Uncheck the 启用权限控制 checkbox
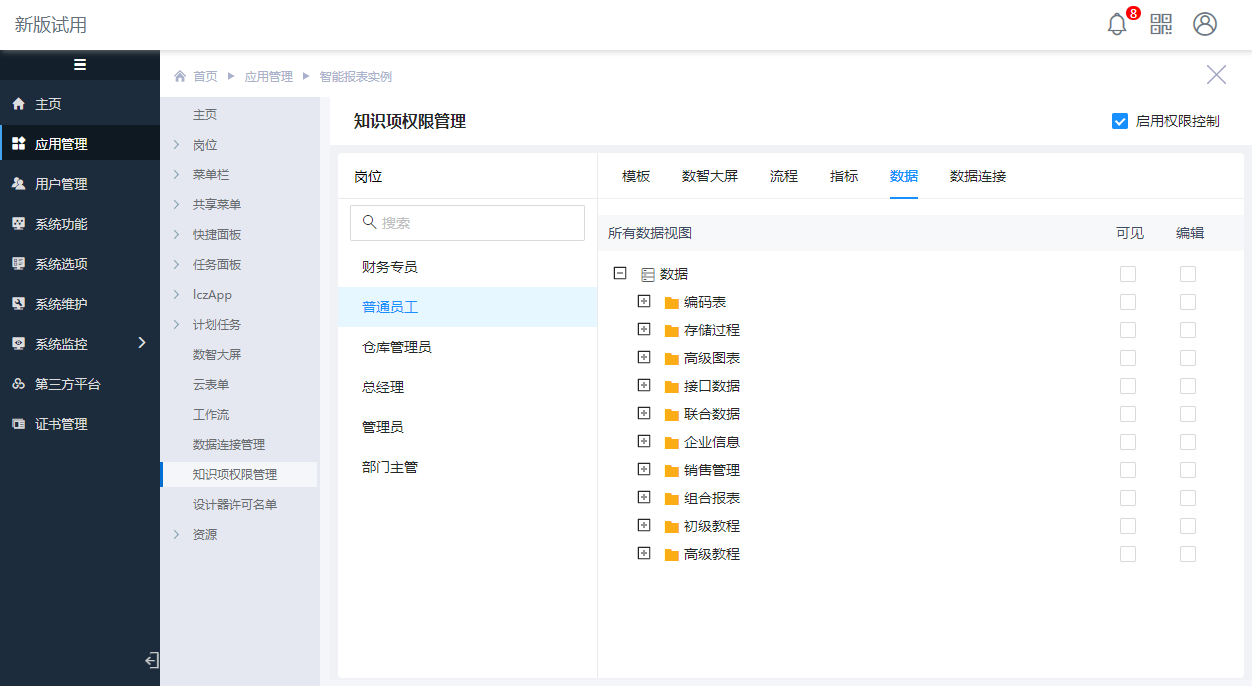The image size is (1252, 686). click(1120, 121)
